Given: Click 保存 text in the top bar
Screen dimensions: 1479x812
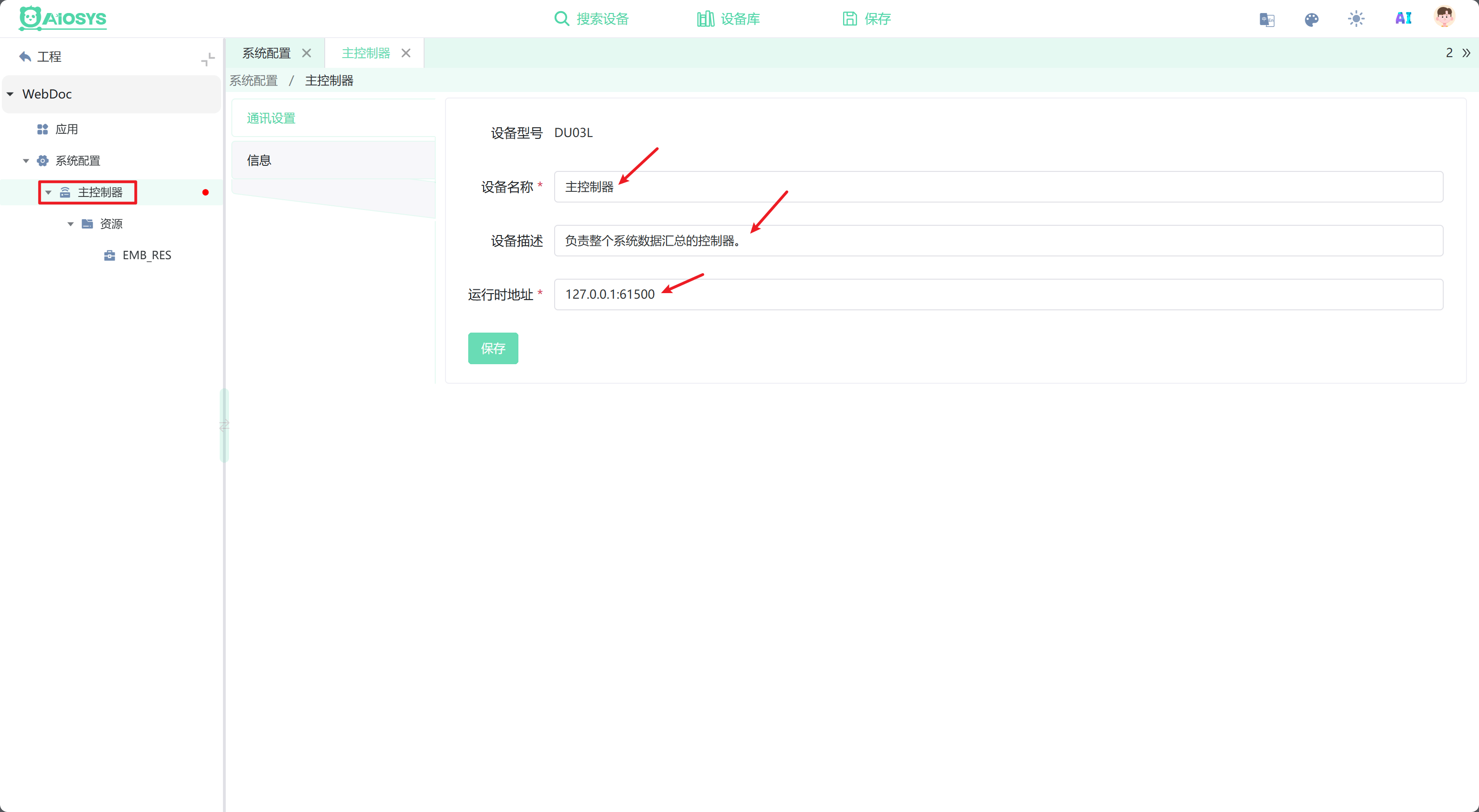Looking at the screenshot, I should pyautogui.click(x=878, y=19).
